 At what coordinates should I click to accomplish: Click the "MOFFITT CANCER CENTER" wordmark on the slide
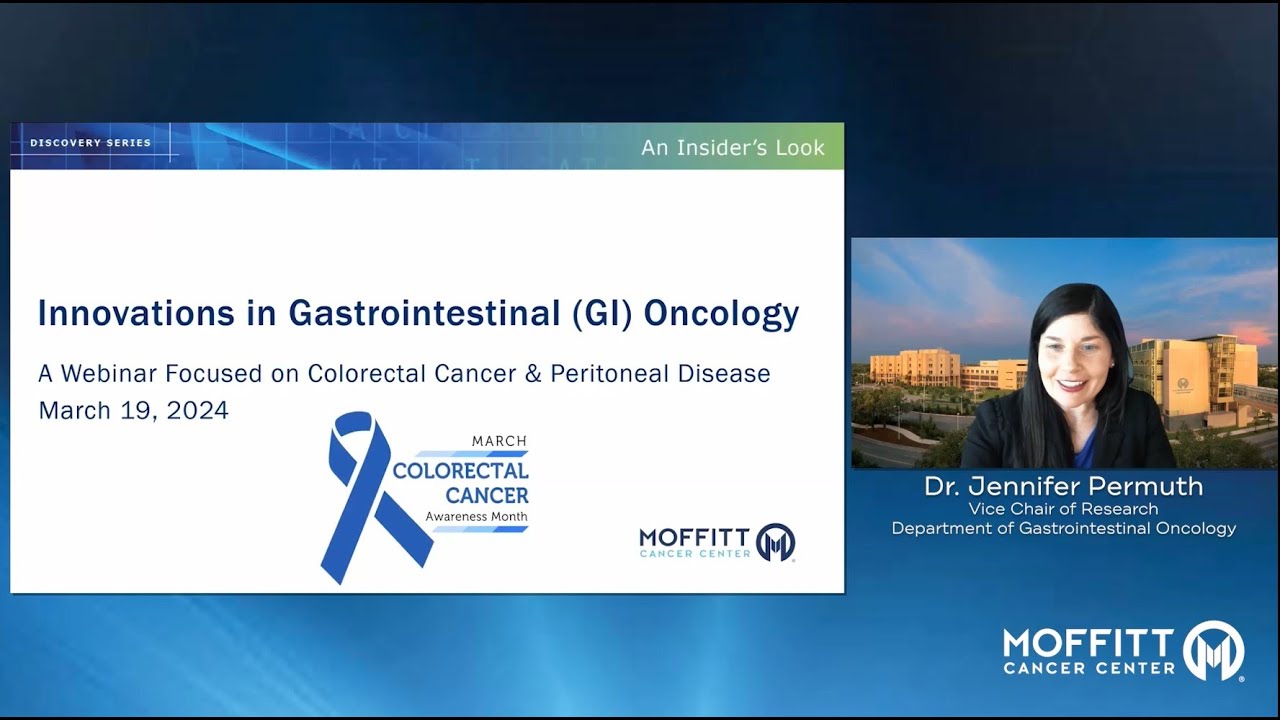coord(695,543)
